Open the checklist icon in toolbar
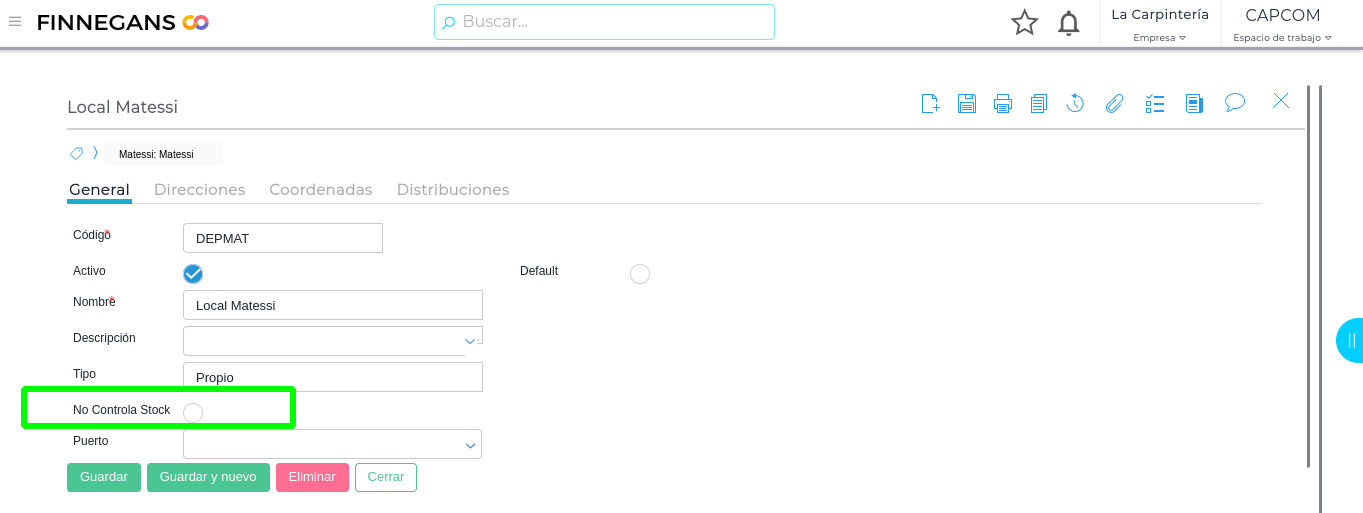1363x513 pixels. pyautogui.click(x=1155, y=103)
